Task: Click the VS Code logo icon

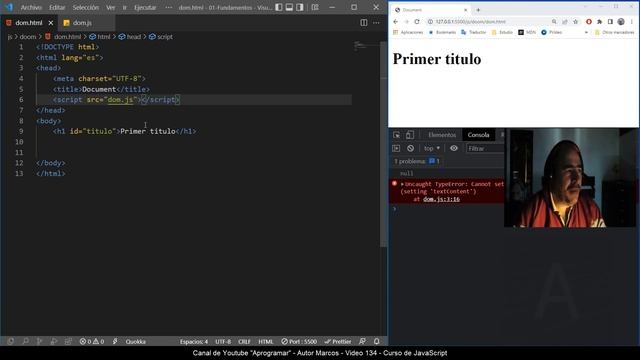Action: click(x=9, y=7)
